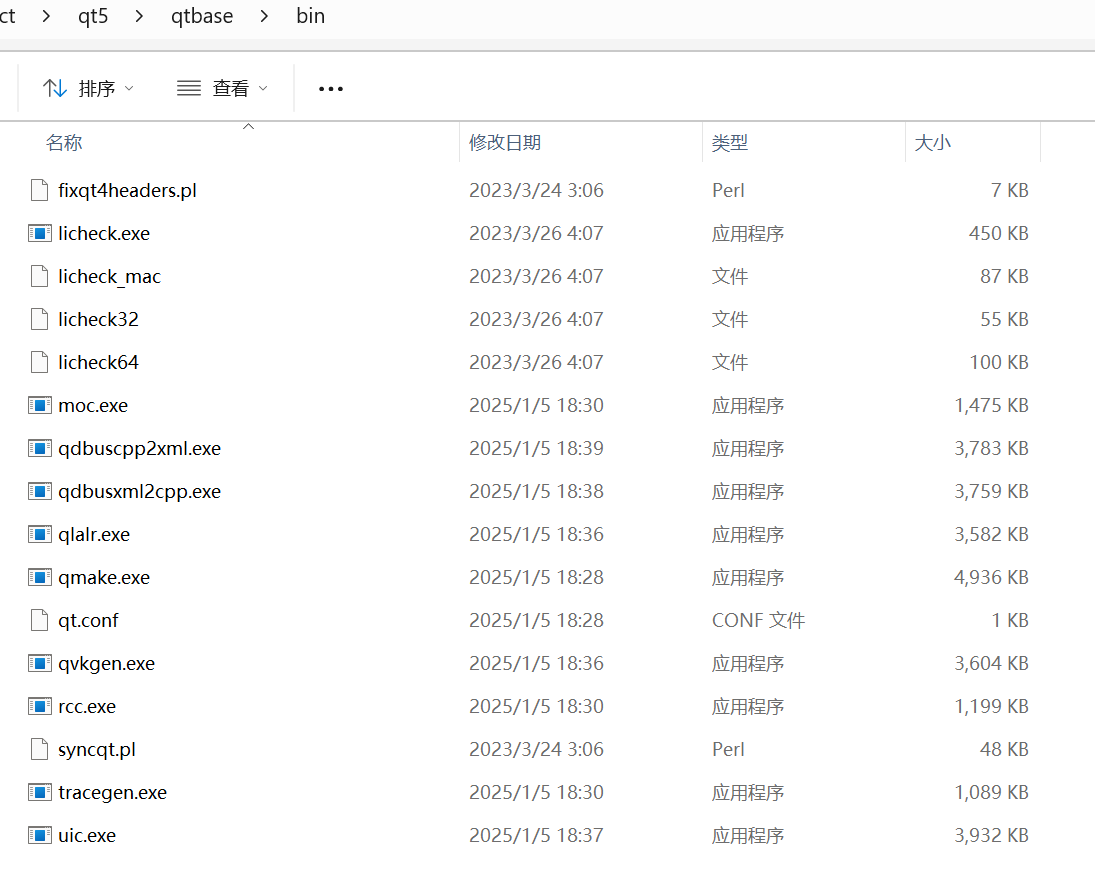This screenshot has width=1095, height=882.
Task: Expand the chevron before qt5 in path
Action: 46,16
